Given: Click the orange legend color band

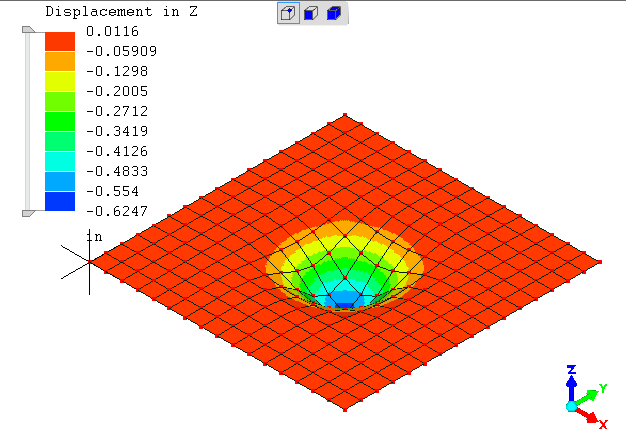Looking at the screenshot, I should 60,61.
